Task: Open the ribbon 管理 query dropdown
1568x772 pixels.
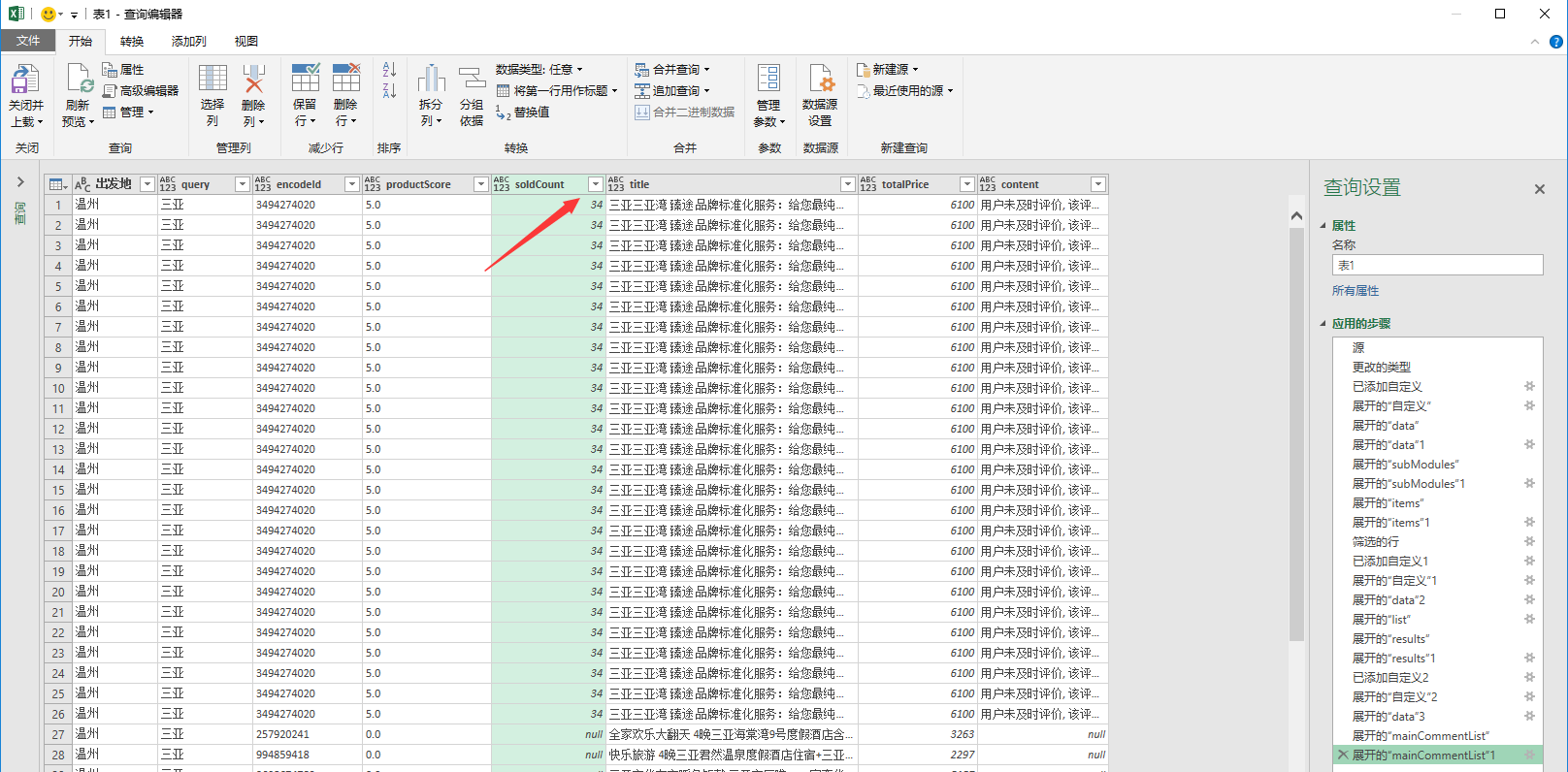Action: point(128,113)
